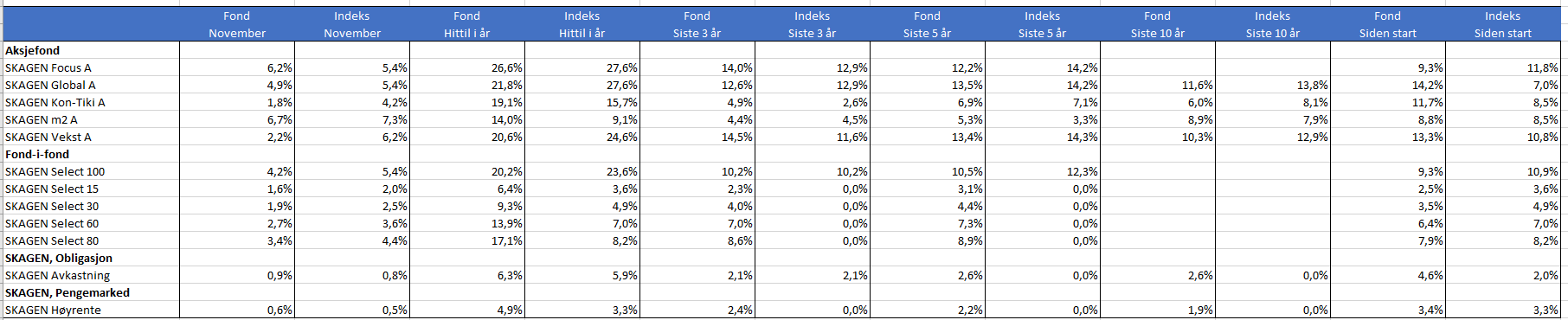Click the Fond-i-fond section heading
Screen dimensions: 1568x320
(37, 154)
